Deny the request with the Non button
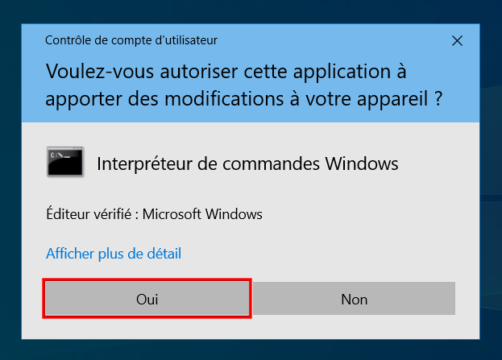 (354, 299)
